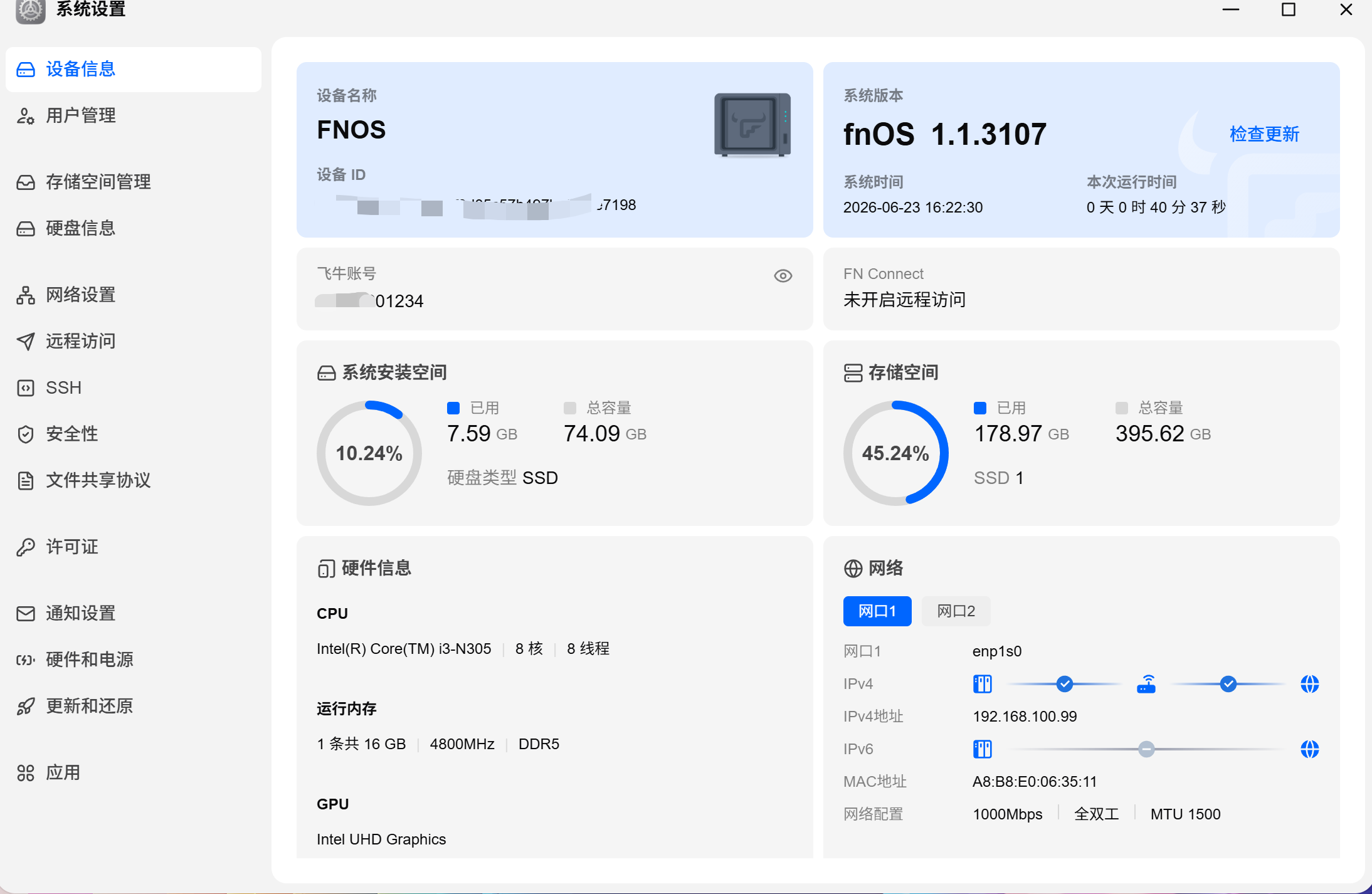Click the NAS device image
This screenshot has height=894, width=1372.
click(x=752, y=125)
